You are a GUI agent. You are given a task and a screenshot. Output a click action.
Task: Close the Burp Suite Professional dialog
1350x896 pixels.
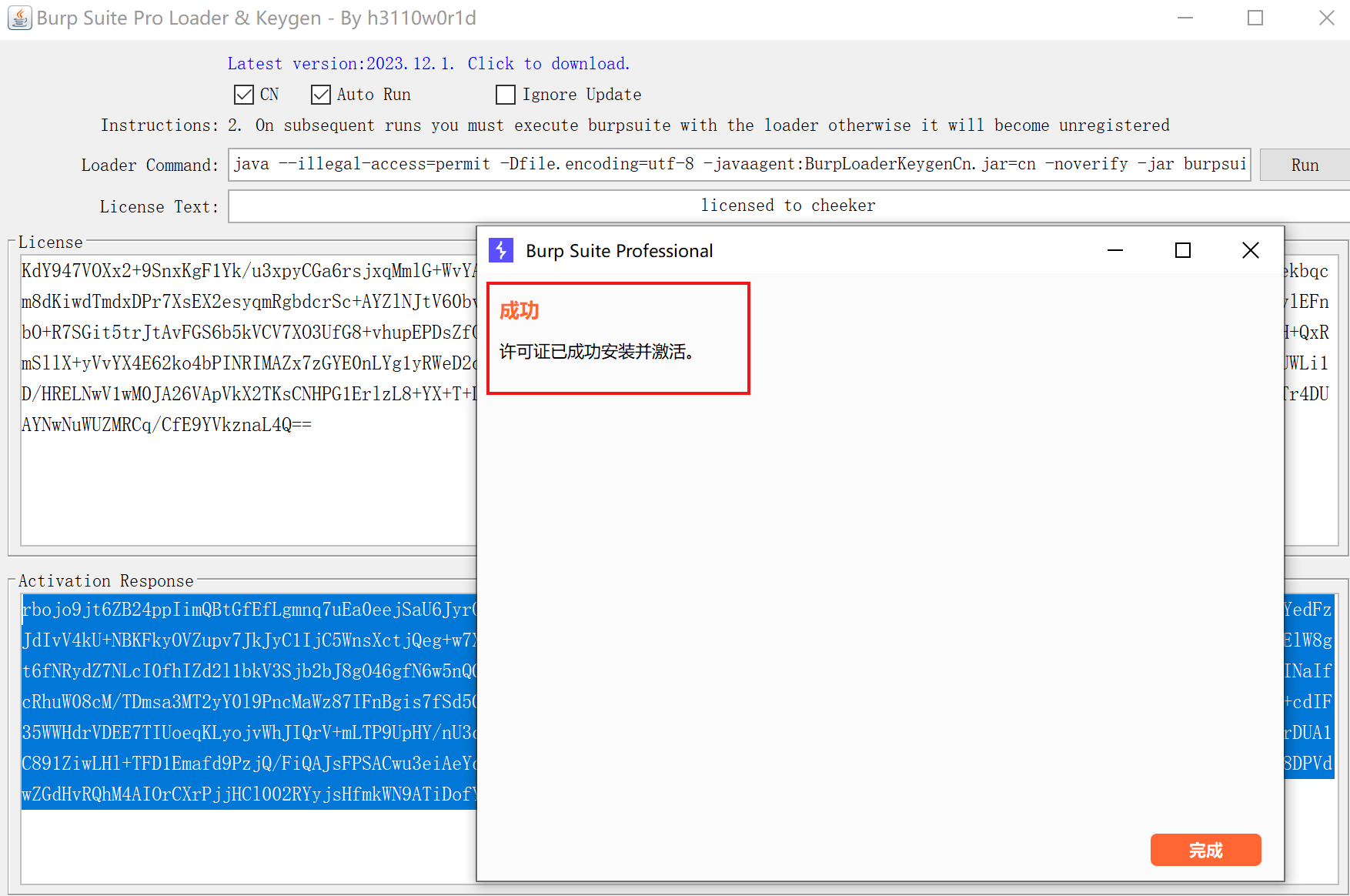pos(1251,250)
